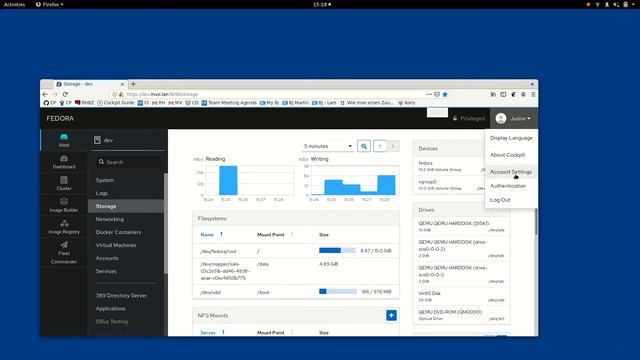Screen dimensions: 640x360
Task: Open the Firefox library icon
Action: pyautogui.click(x=493, y=94)
